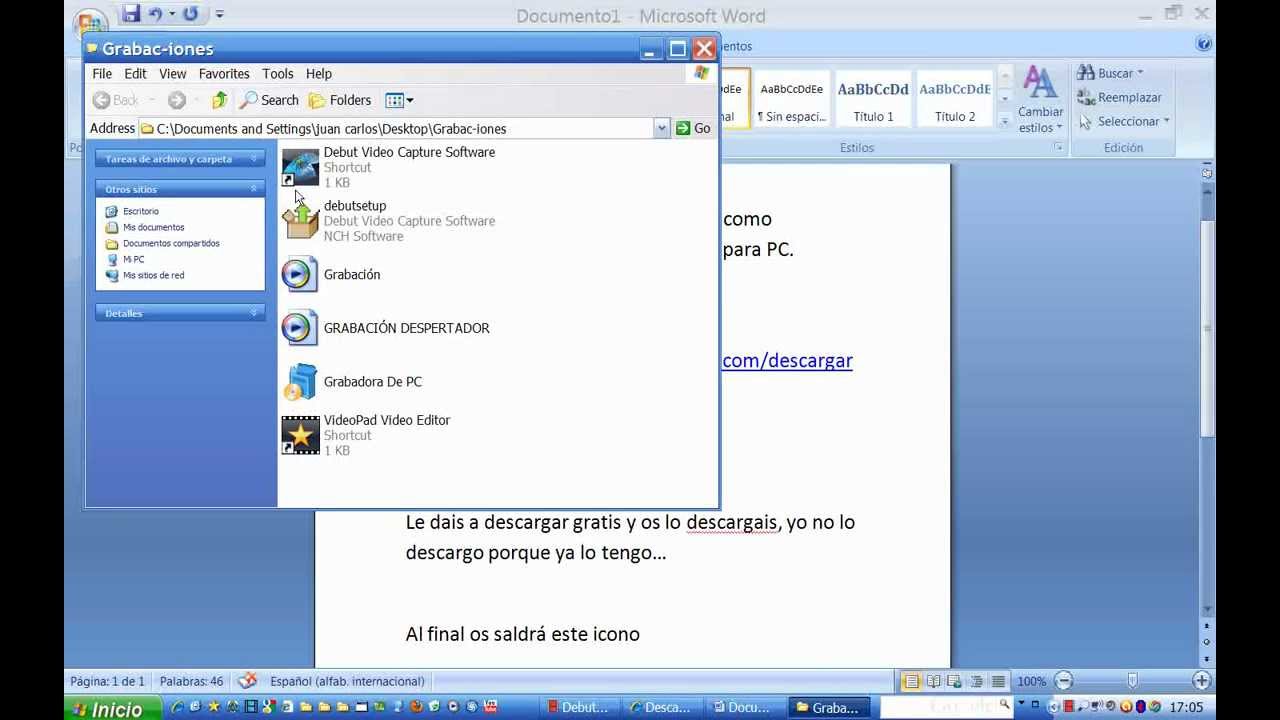Screen dimensions: 1280x720
Task: Open the Seleccionar dropdown in Word ribbon
Action: tap(1123, 121)
